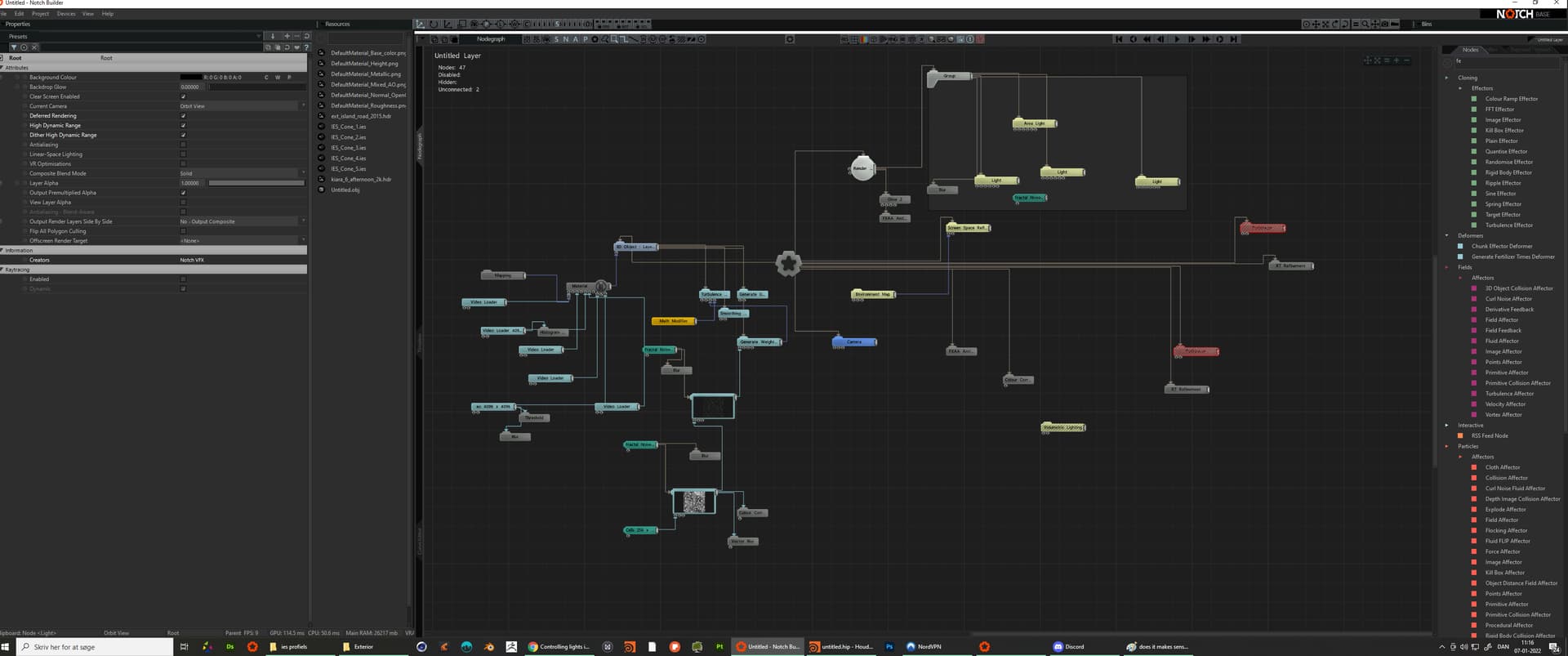Click the Backdrop Glow slider bar
The height and width of the screenshot is (656, 1568).
(x=256, y=87)
